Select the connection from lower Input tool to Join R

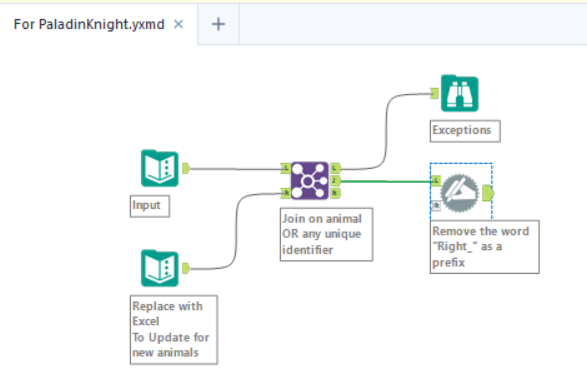(236, 231)
